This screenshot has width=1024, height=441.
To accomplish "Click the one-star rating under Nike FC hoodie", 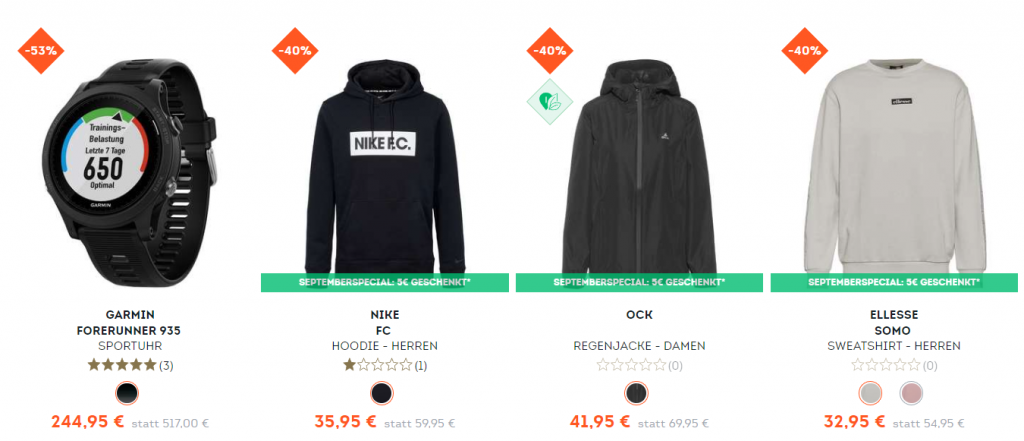I will pos(377,365).
